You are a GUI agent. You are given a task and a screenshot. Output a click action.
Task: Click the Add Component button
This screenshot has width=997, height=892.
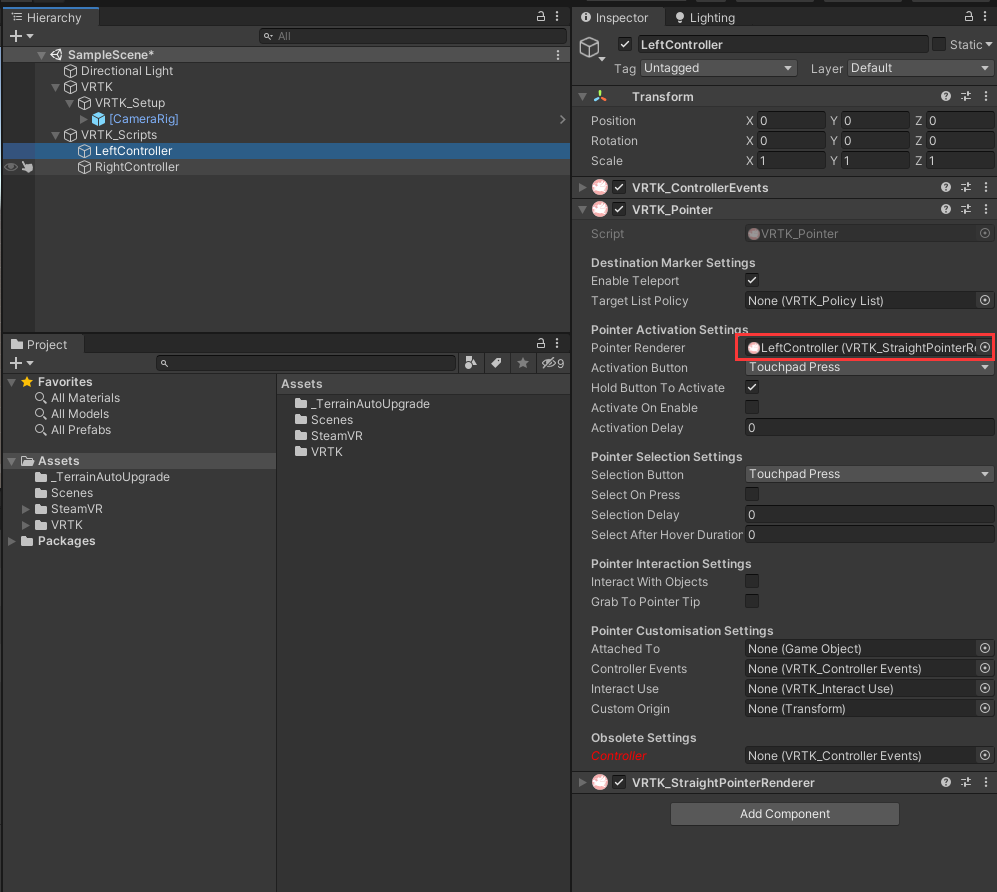[785, 814]
